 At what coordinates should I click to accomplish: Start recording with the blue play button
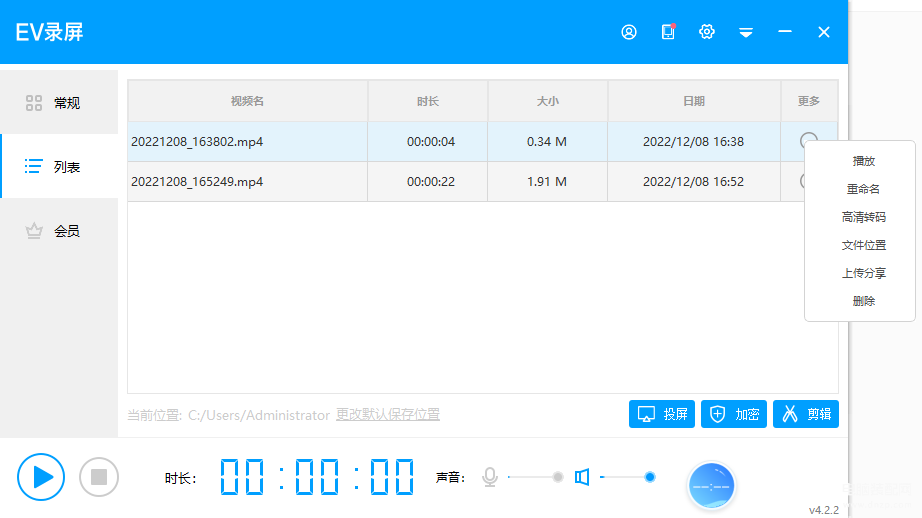click(41, 477)
